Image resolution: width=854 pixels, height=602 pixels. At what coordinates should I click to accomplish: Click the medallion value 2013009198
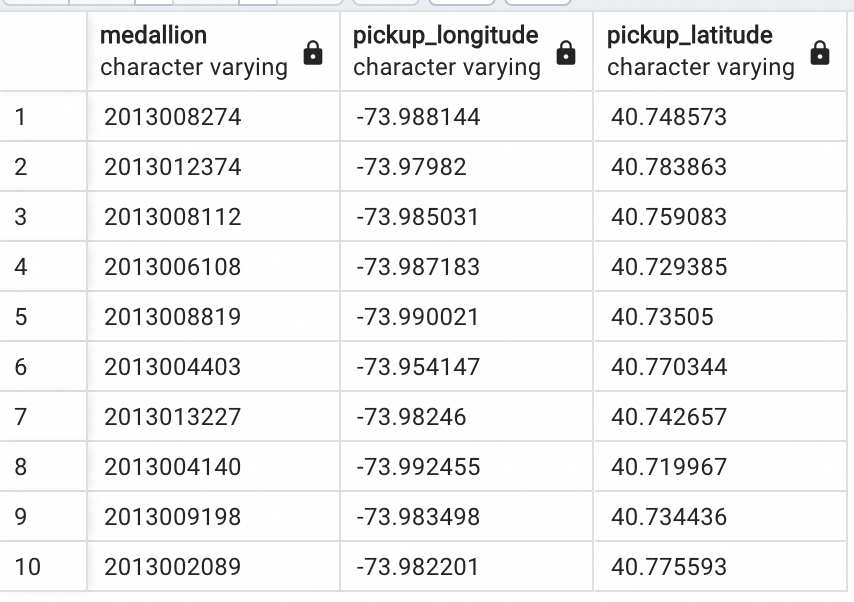click(x=173, y=517)
